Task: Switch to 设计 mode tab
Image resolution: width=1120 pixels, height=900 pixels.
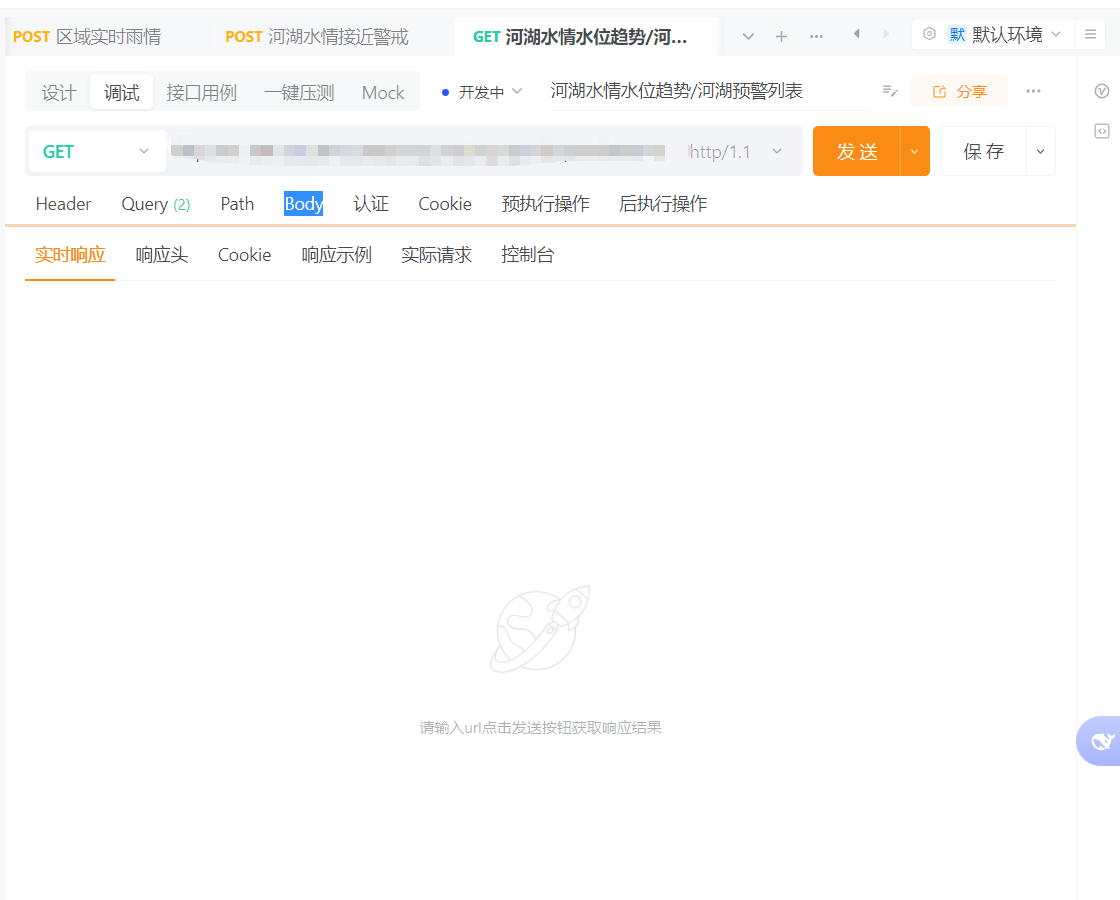Action: pos(59,93)
